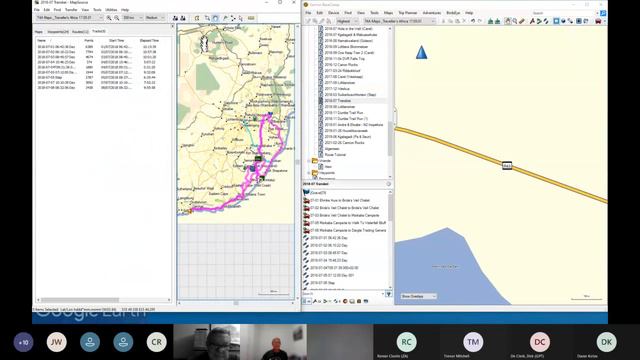Select the MapSource zoom selection tool
Viewport: 640px width, 360px height.
click(x=207, y=18)
